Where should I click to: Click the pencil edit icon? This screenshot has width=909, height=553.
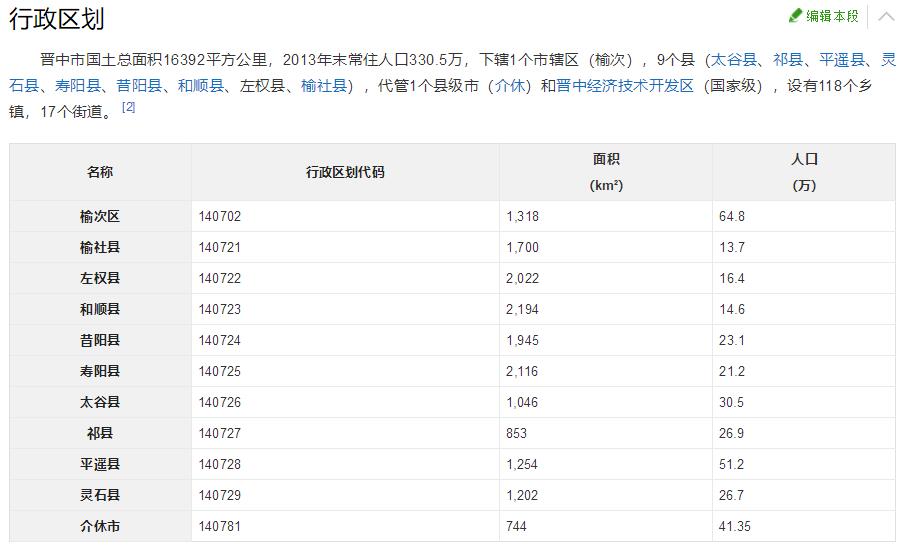coord(795,16)
